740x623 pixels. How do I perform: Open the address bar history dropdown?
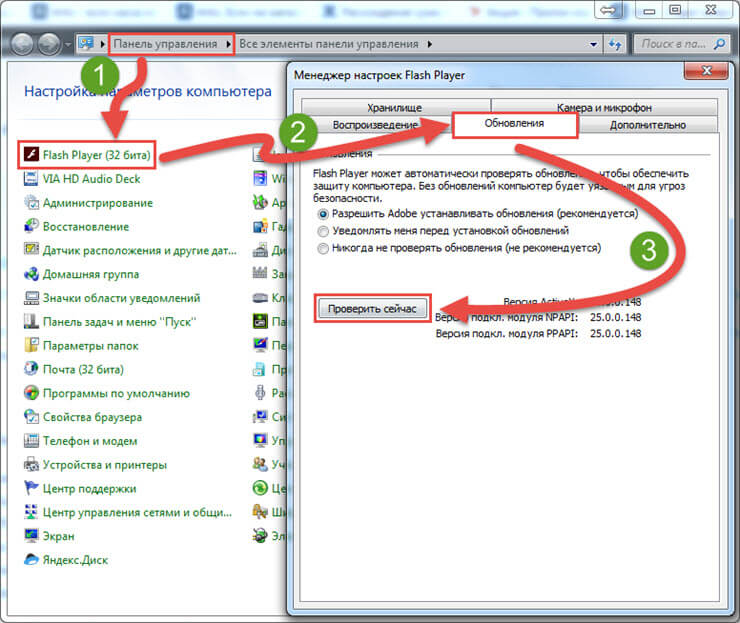click(x=593, y=44)
